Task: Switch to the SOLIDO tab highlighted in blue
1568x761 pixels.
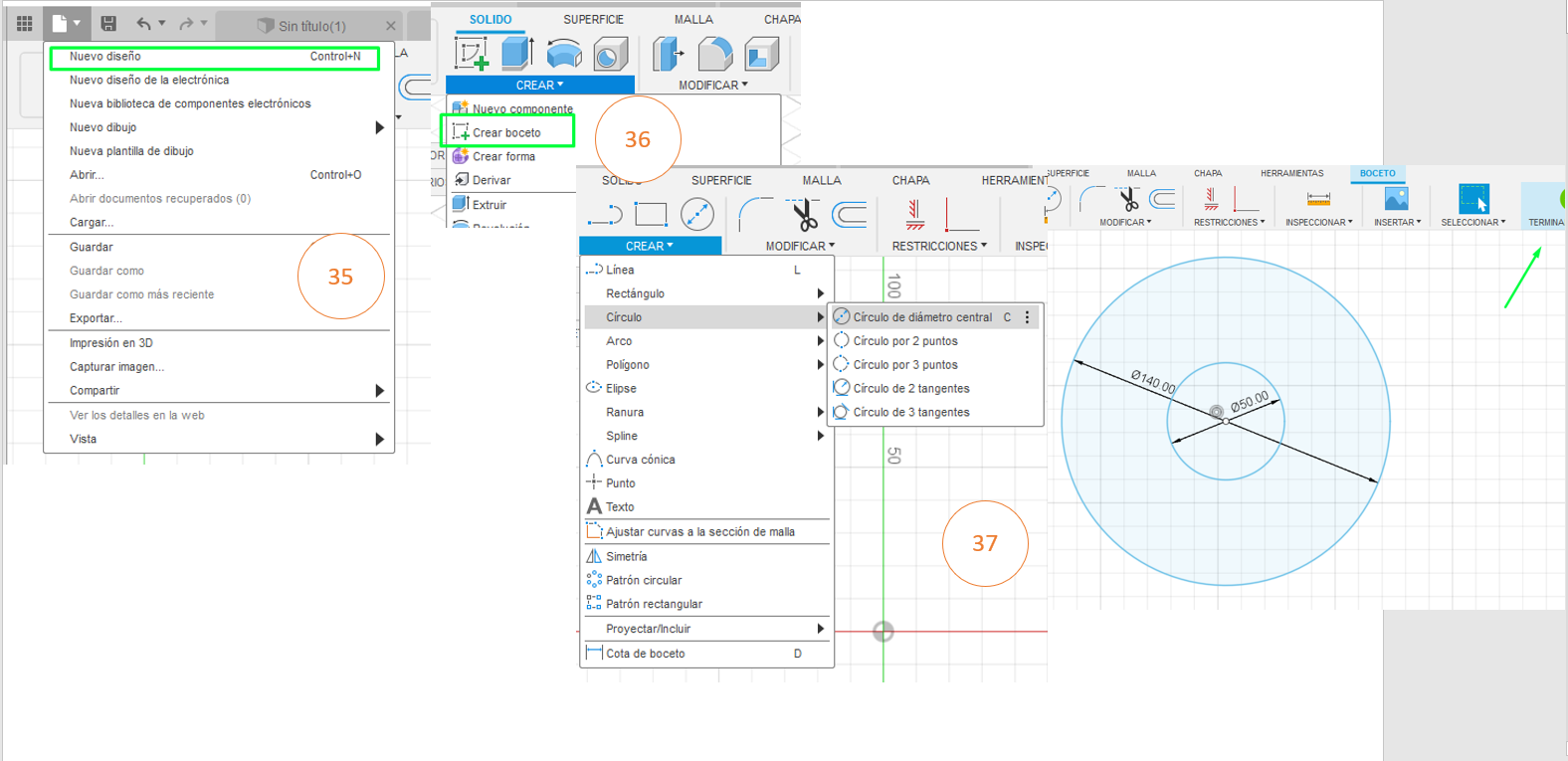Action: 490,19
